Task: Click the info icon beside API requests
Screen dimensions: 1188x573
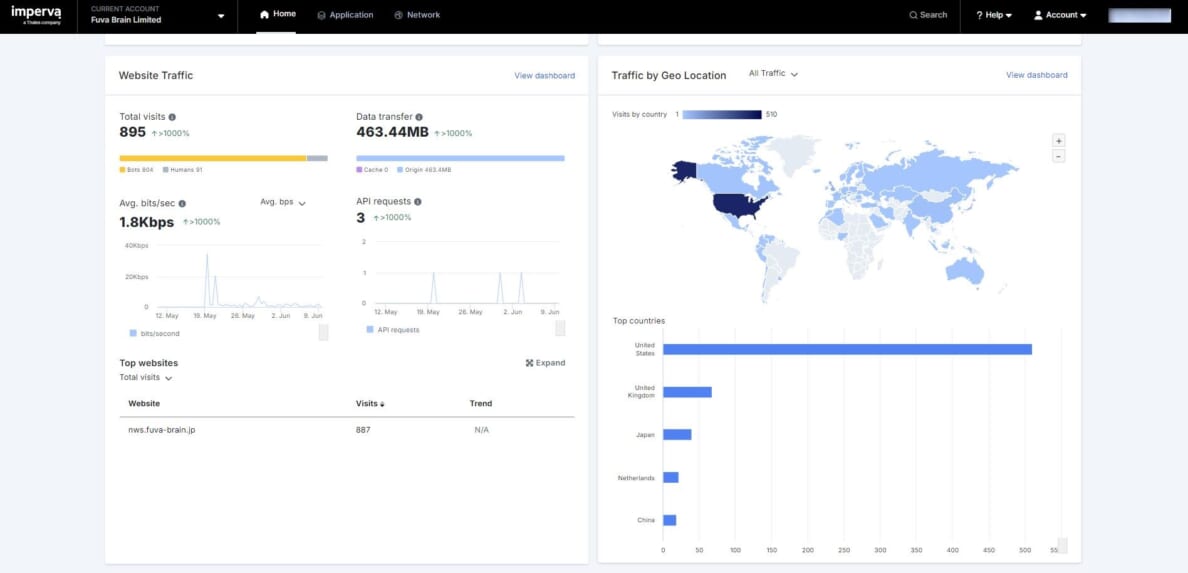Action: point(417,202)
